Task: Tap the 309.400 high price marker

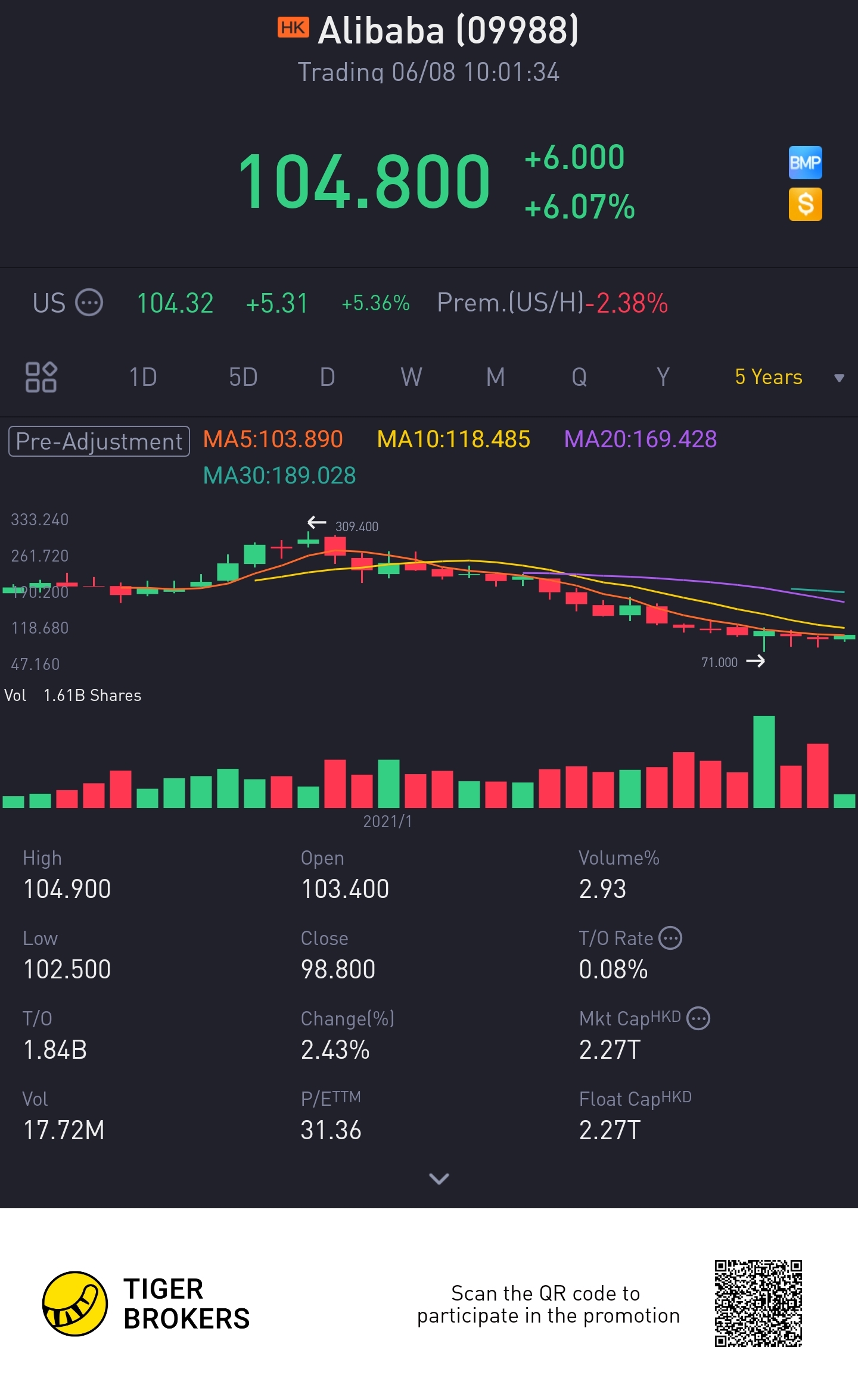Action: tap(356, 526)
